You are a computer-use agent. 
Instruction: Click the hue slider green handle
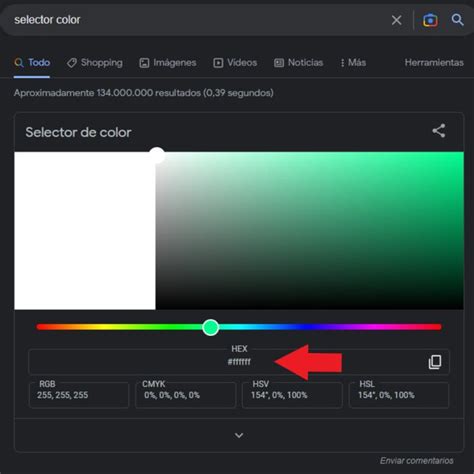(210, 327)
